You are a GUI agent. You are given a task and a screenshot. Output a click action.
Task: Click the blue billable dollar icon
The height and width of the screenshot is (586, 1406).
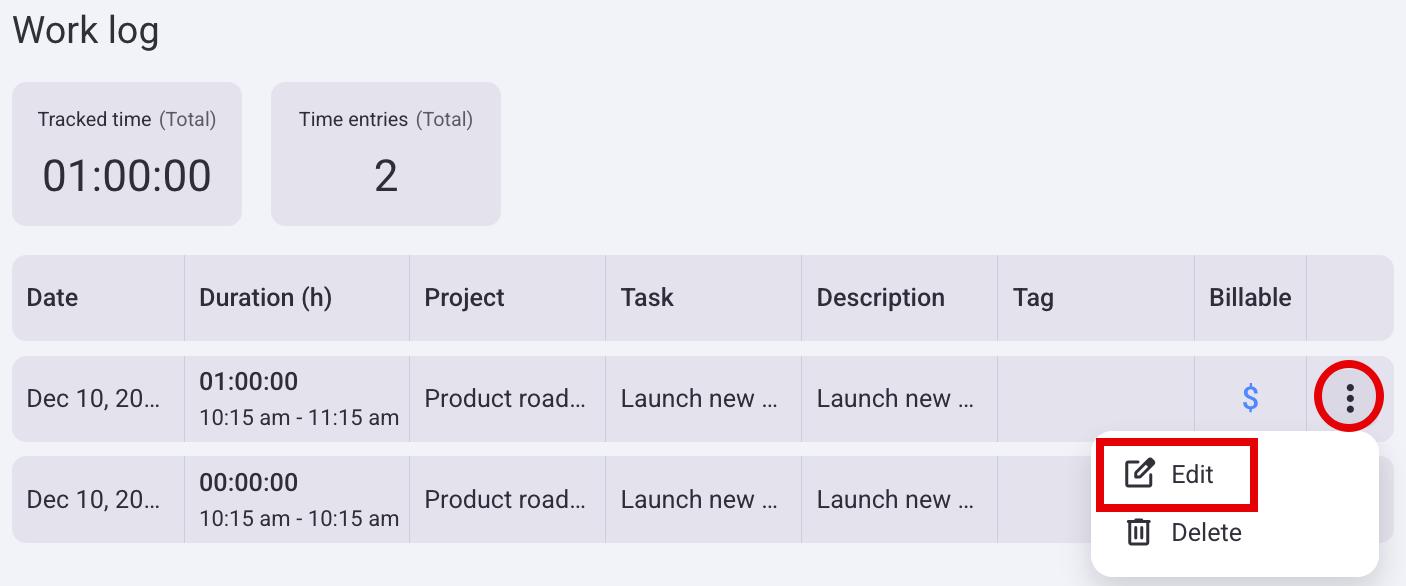pos(1250,398)
